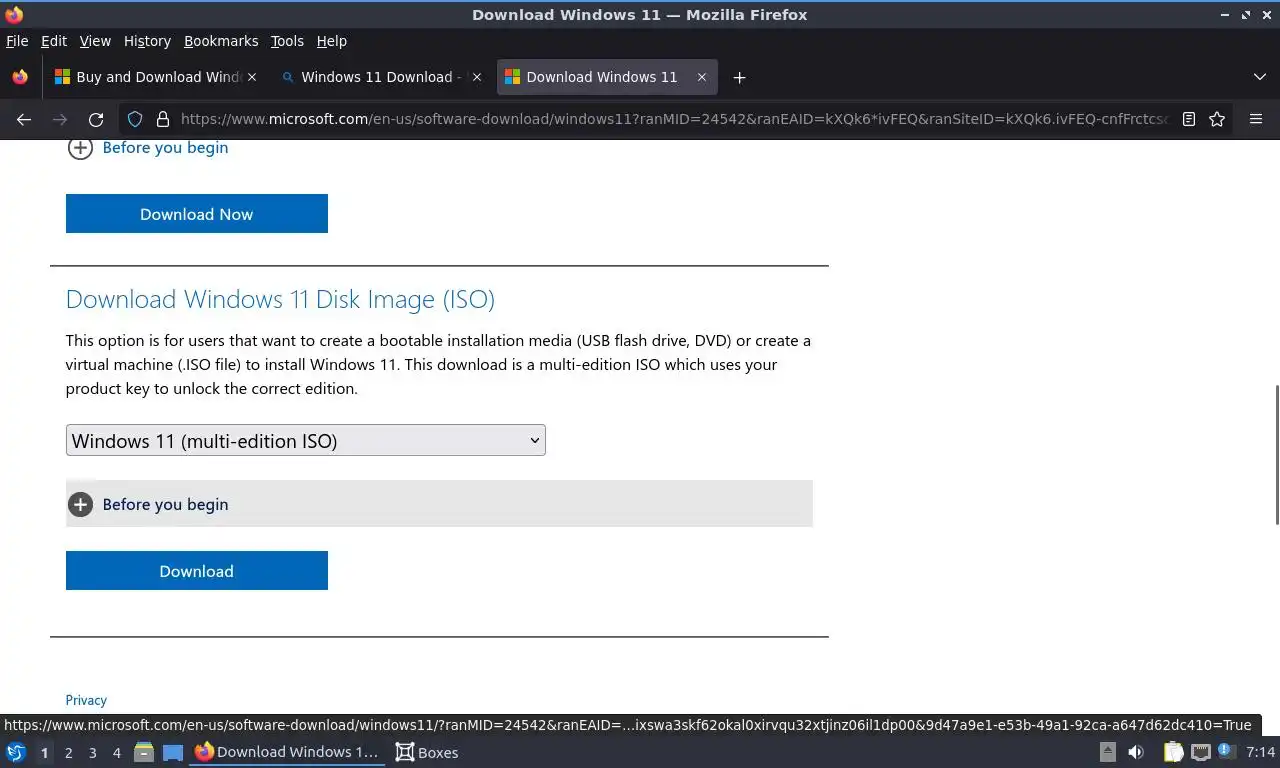1280x768 pixels.
Task: Click the removable media eject tray icon
Action: (x=1108, y=752)
